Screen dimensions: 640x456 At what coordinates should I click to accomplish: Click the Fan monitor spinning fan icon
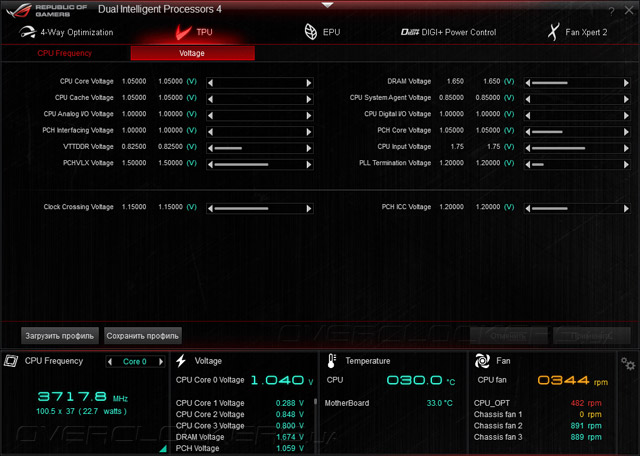point(482,361)
